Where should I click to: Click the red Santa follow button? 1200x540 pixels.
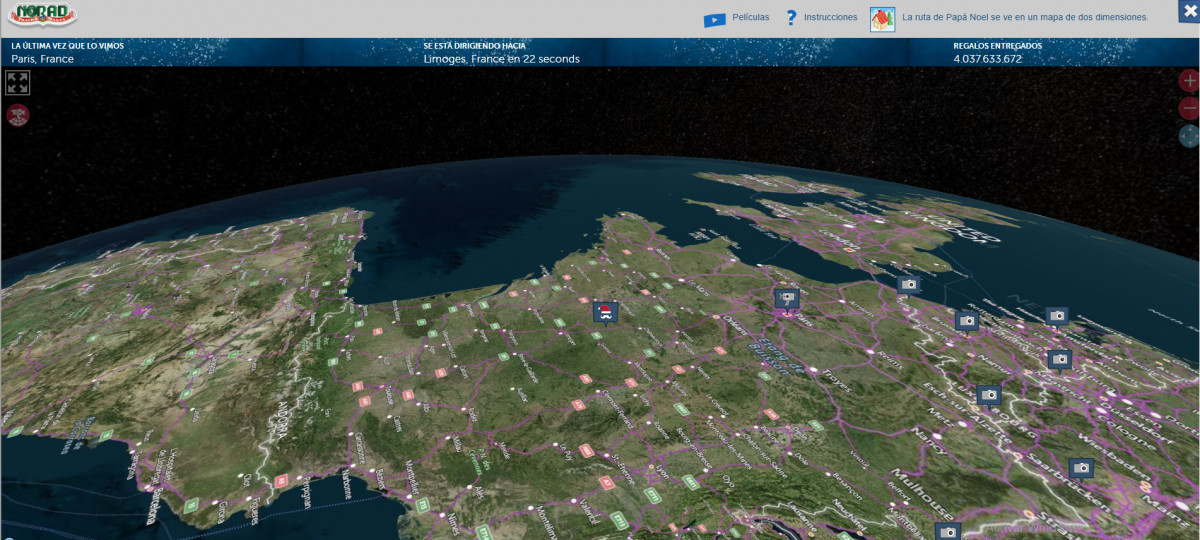(x=18, y=115)
